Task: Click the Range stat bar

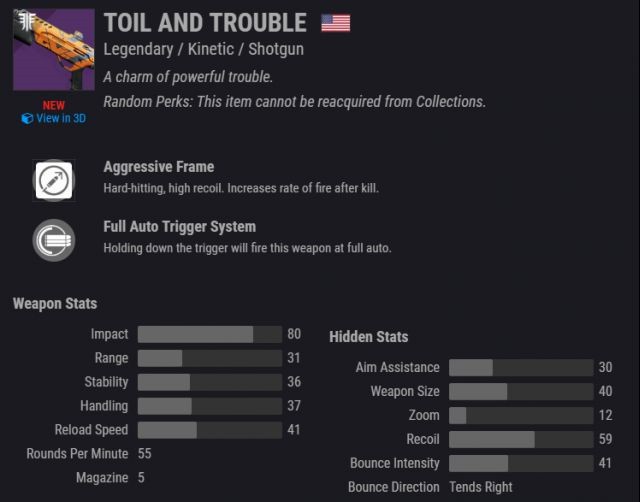Action: 210,358
